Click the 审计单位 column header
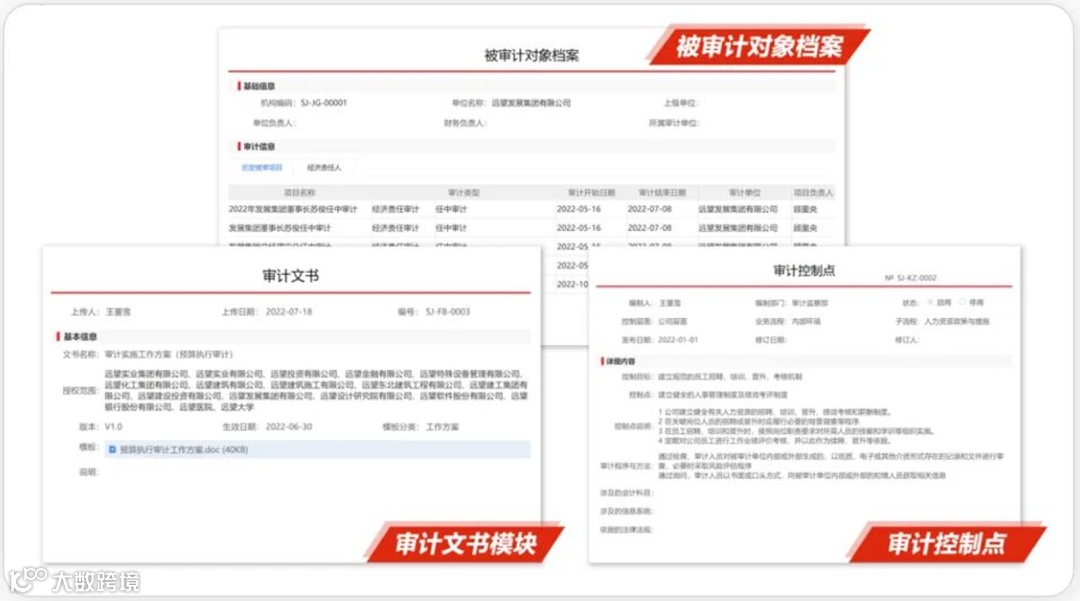The width and height of the screenshot is (1080, 601). 745,192
